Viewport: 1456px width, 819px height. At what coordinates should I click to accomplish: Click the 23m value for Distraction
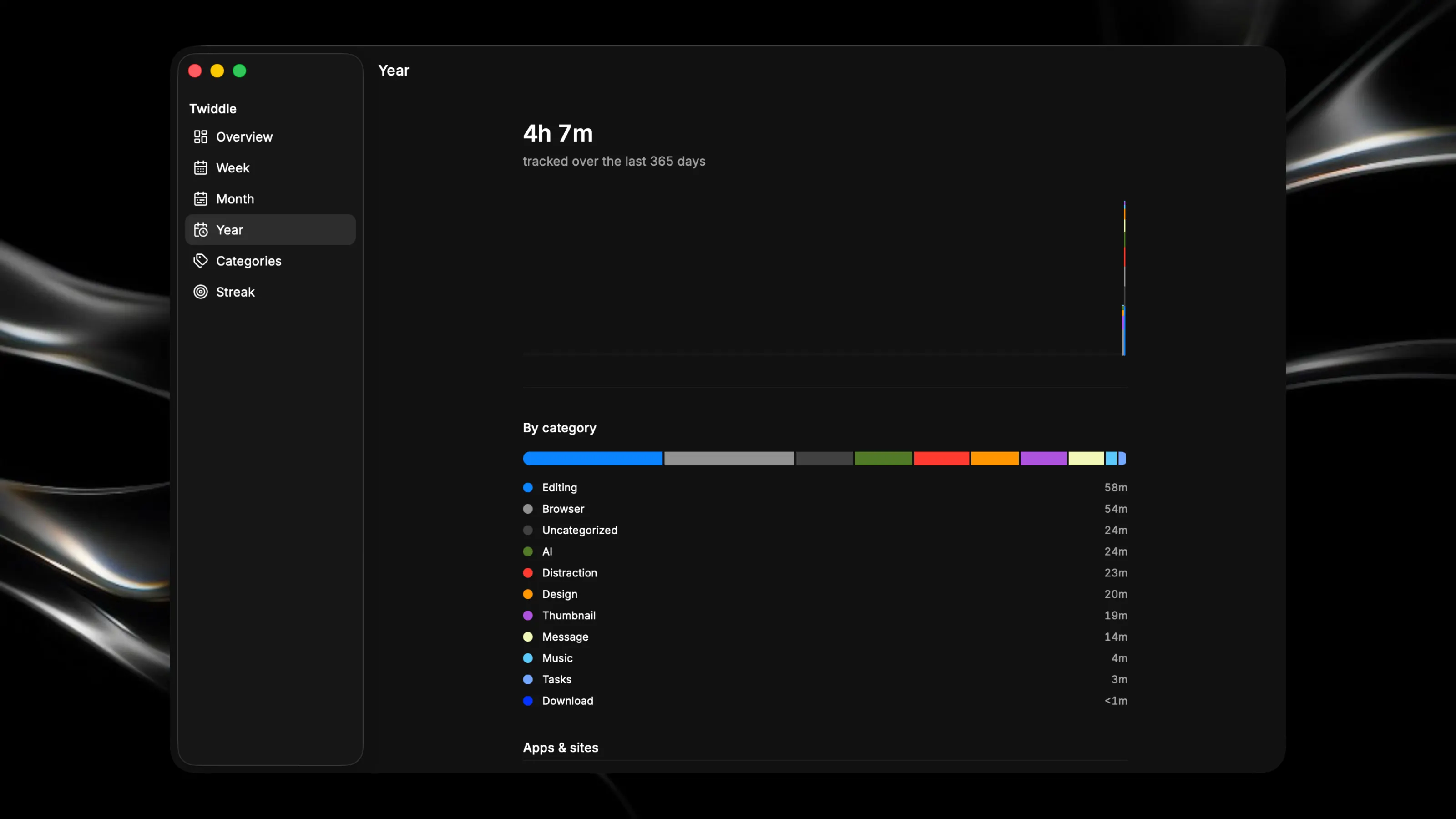coord(1116,572)
